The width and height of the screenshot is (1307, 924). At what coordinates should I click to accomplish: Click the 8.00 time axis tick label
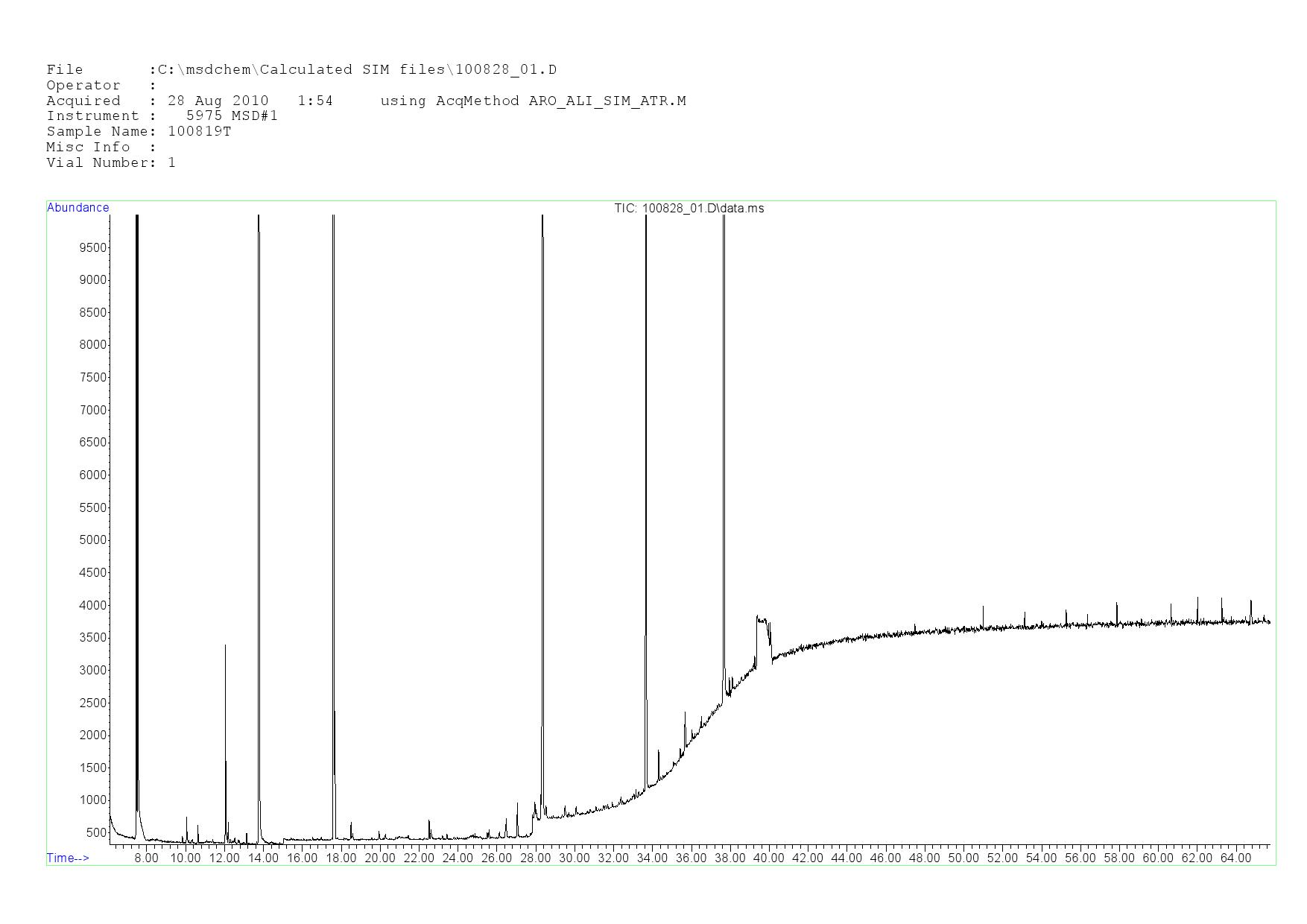(x=147, y=858)
